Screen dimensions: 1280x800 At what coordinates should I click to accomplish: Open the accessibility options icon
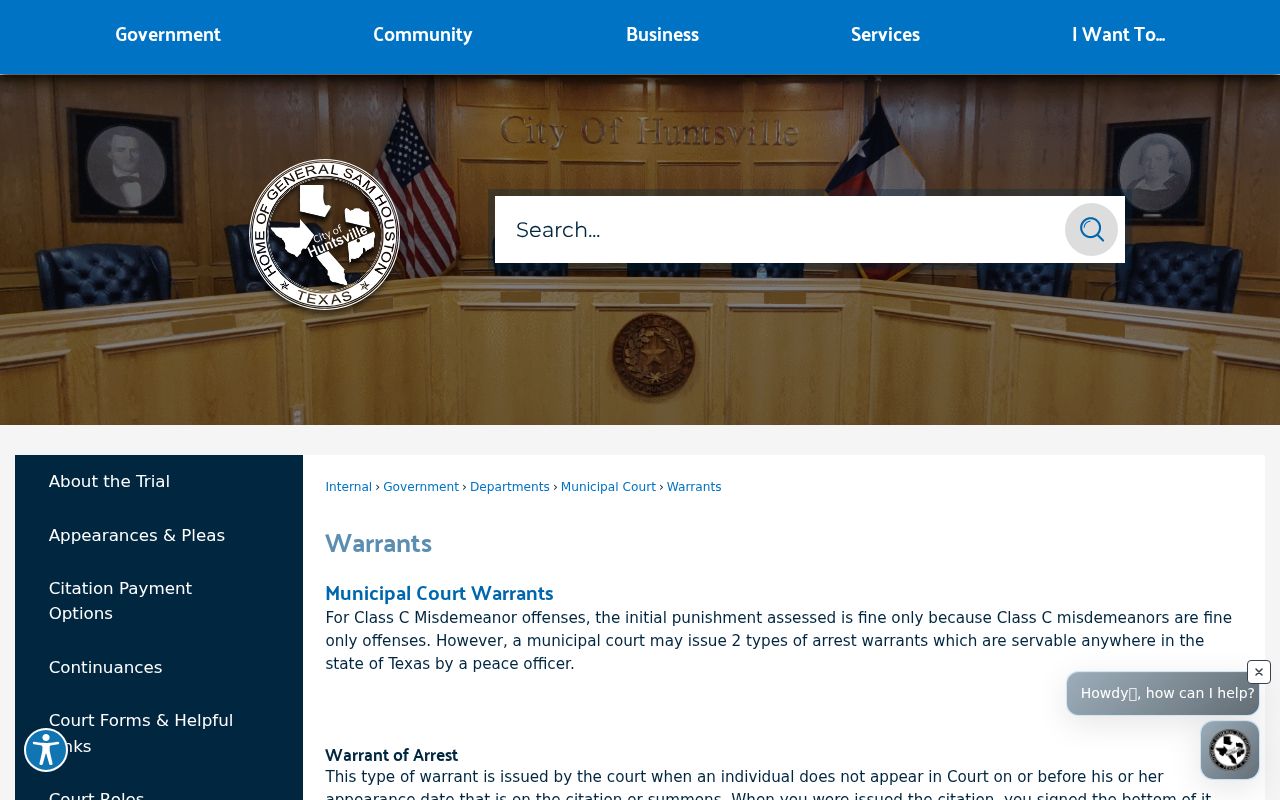click(46, 750)
